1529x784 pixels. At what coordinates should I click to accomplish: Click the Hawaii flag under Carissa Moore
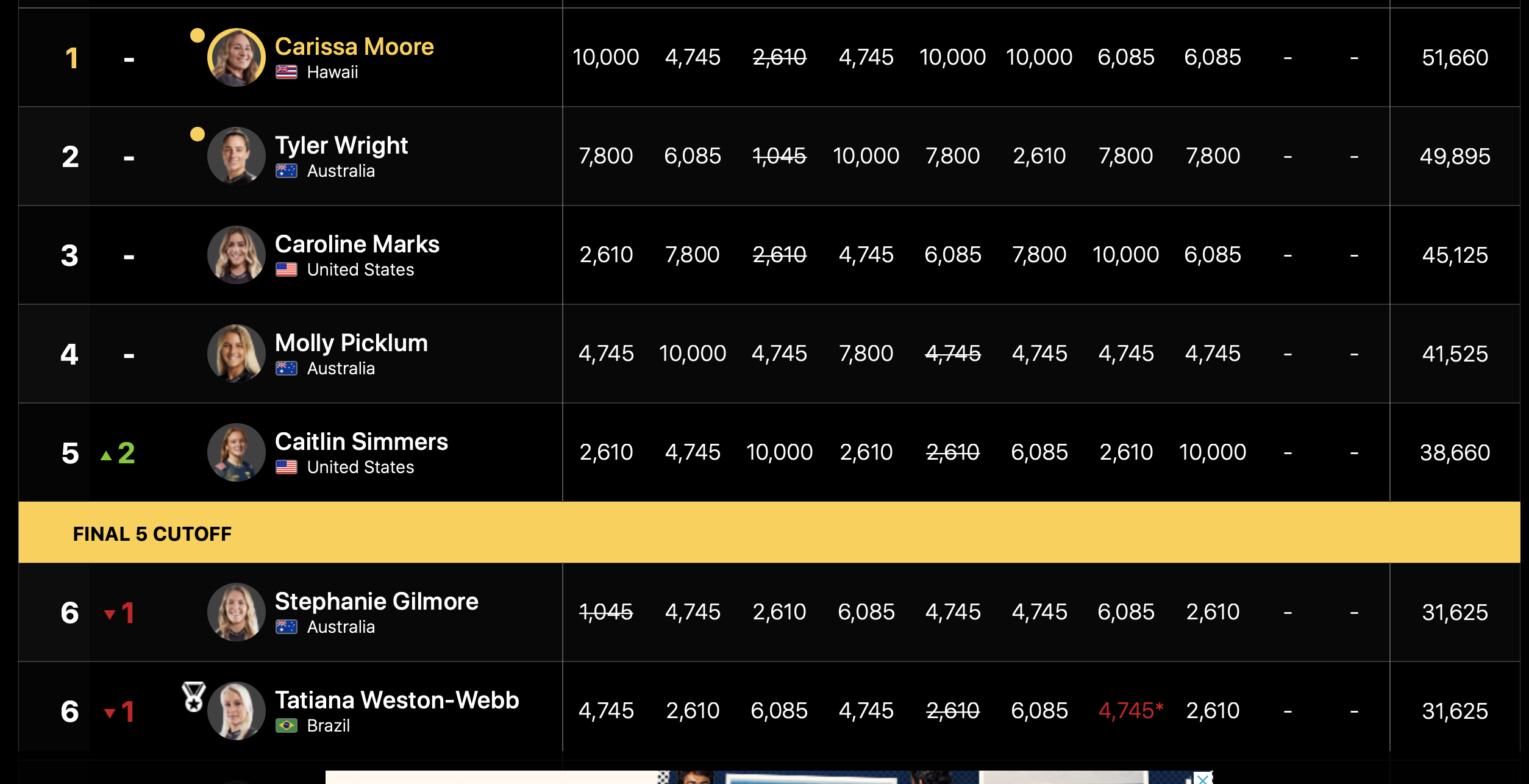coord(286,72)
